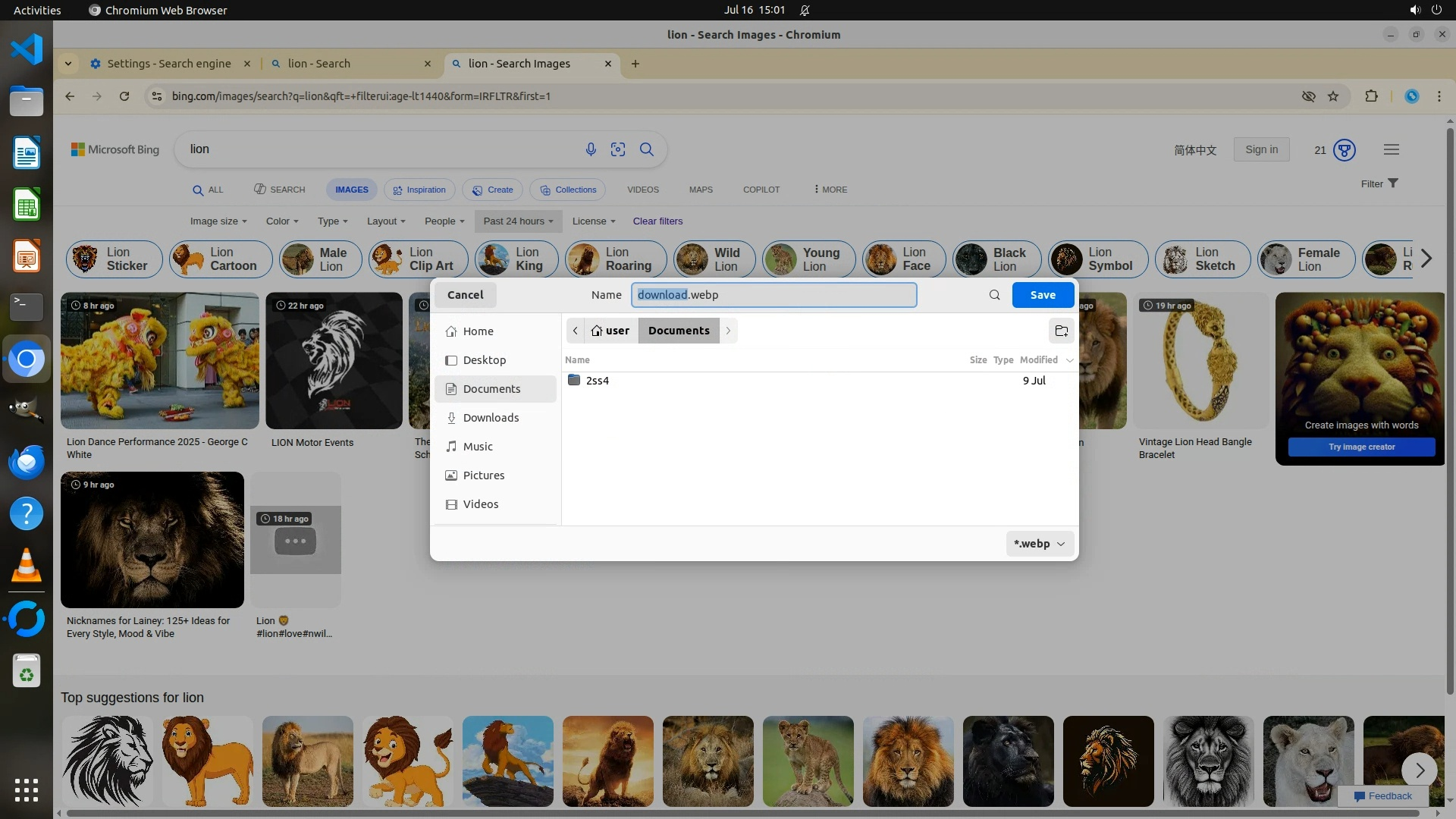
Task: Expand the Past 24 hours filter
Action: (518, 221)
